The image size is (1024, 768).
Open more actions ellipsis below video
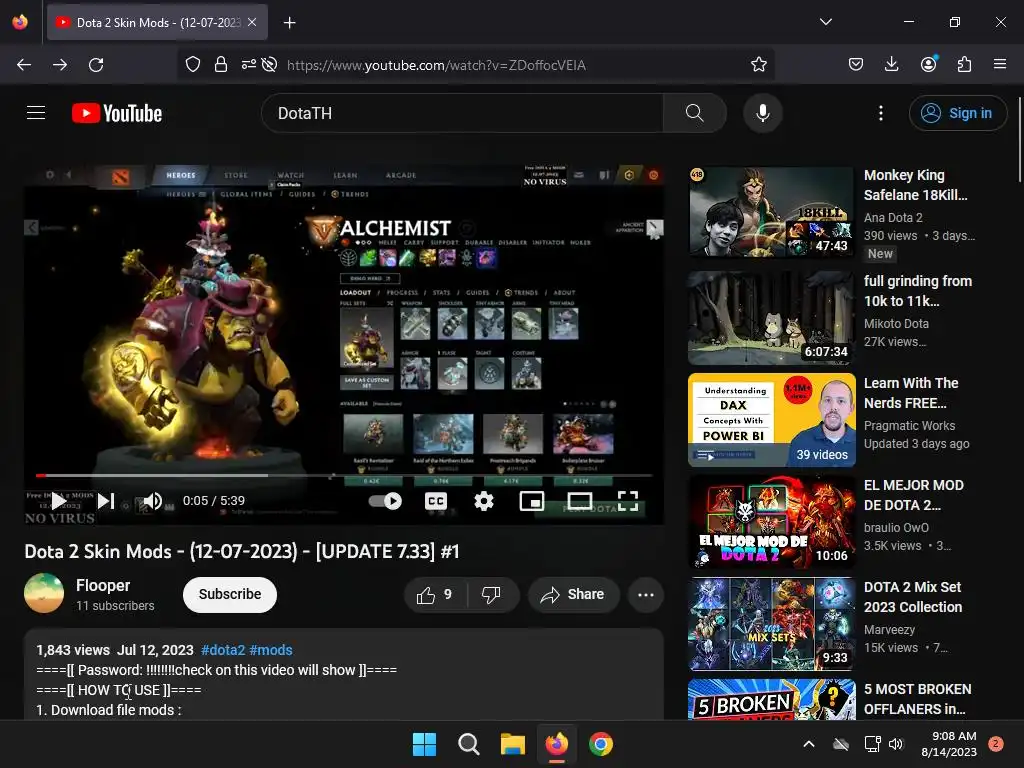tap(646, 595)
